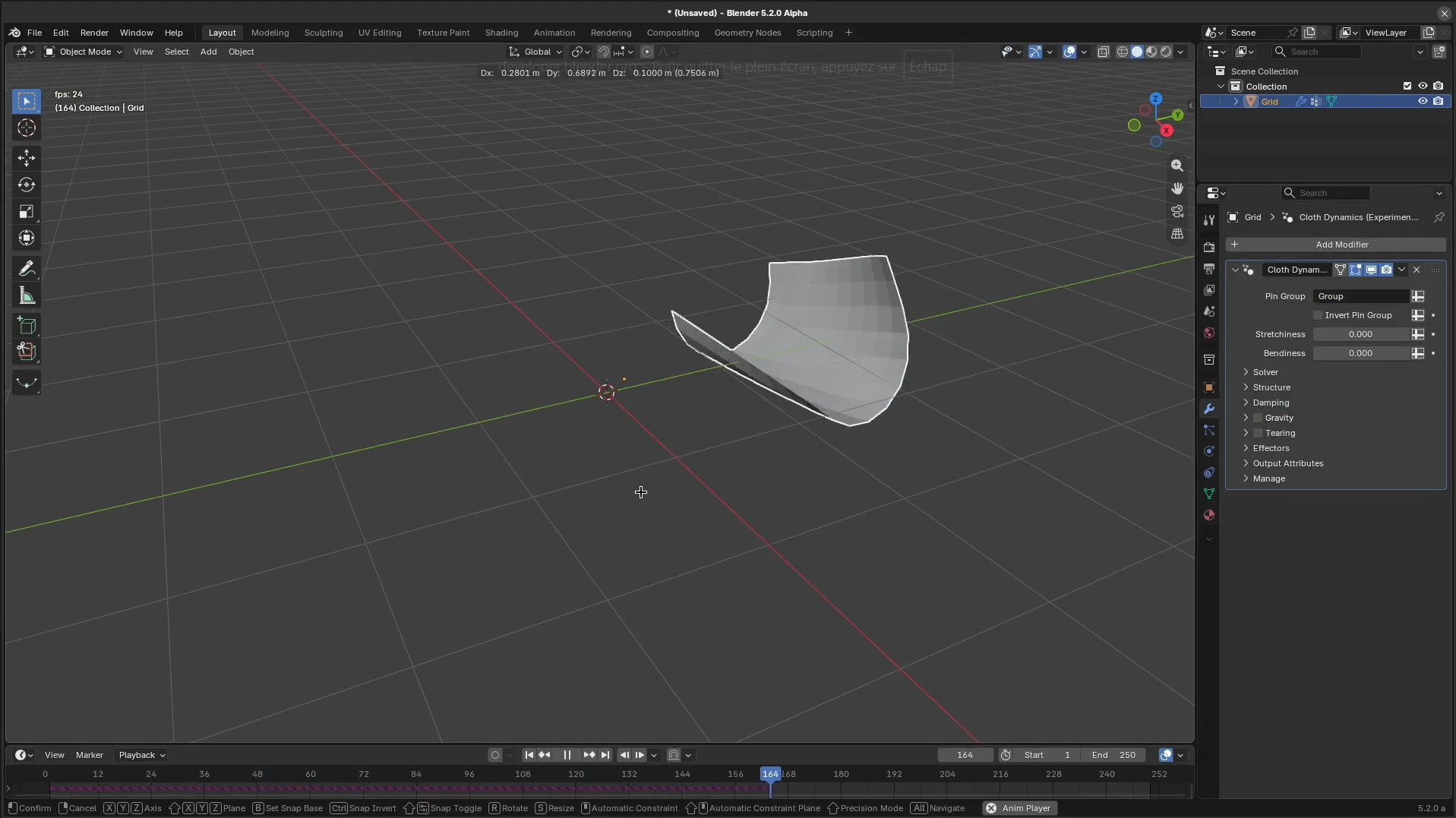Click the pan view hand icon
The image size is (1456, 818).
1177,188
